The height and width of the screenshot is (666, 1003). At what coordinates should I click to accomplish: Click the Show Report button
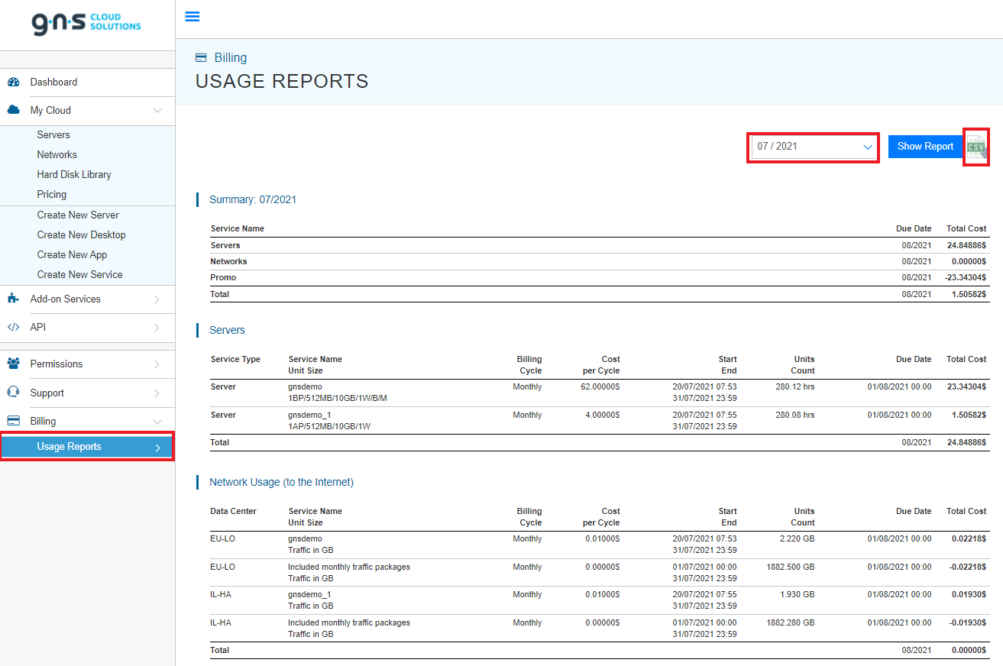[924, 146]
